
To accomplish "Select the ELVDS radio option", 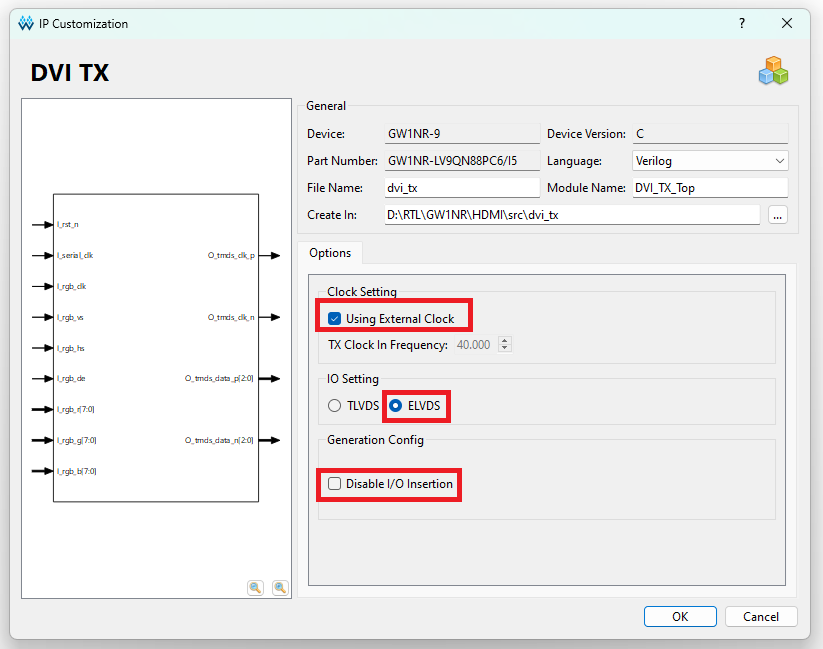I will tap(396, 406).
